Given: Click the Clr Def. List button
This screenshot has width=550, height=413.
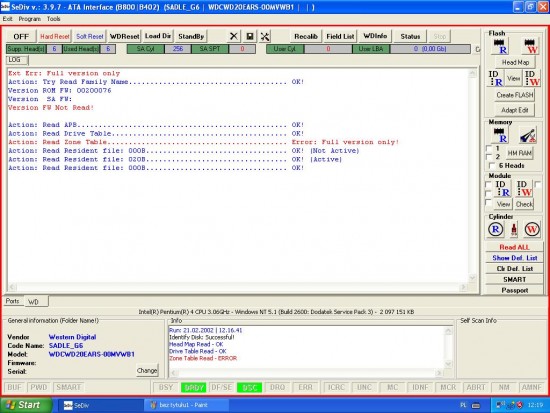Looking at the screenshot, I should tap(515, 269).
